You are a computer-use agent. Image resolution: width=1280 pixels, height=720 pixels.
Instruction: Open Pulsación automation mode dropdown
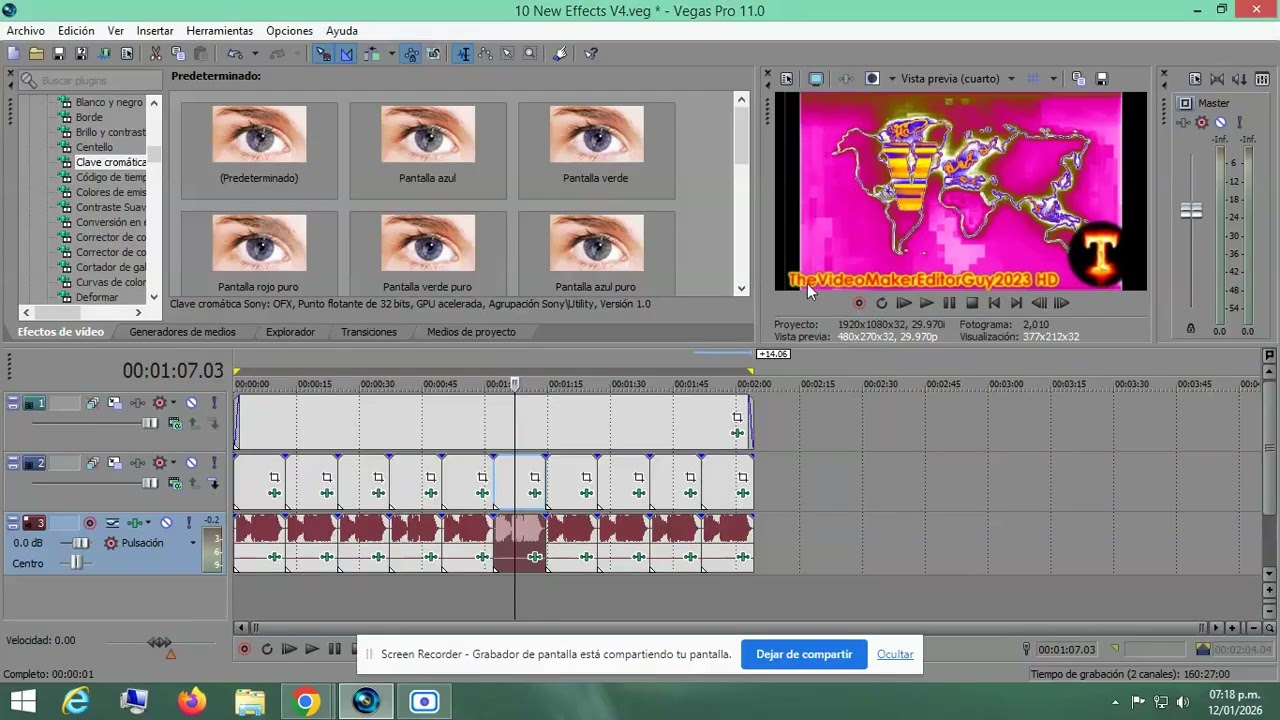pyautogui.click(x=193, y=543)
